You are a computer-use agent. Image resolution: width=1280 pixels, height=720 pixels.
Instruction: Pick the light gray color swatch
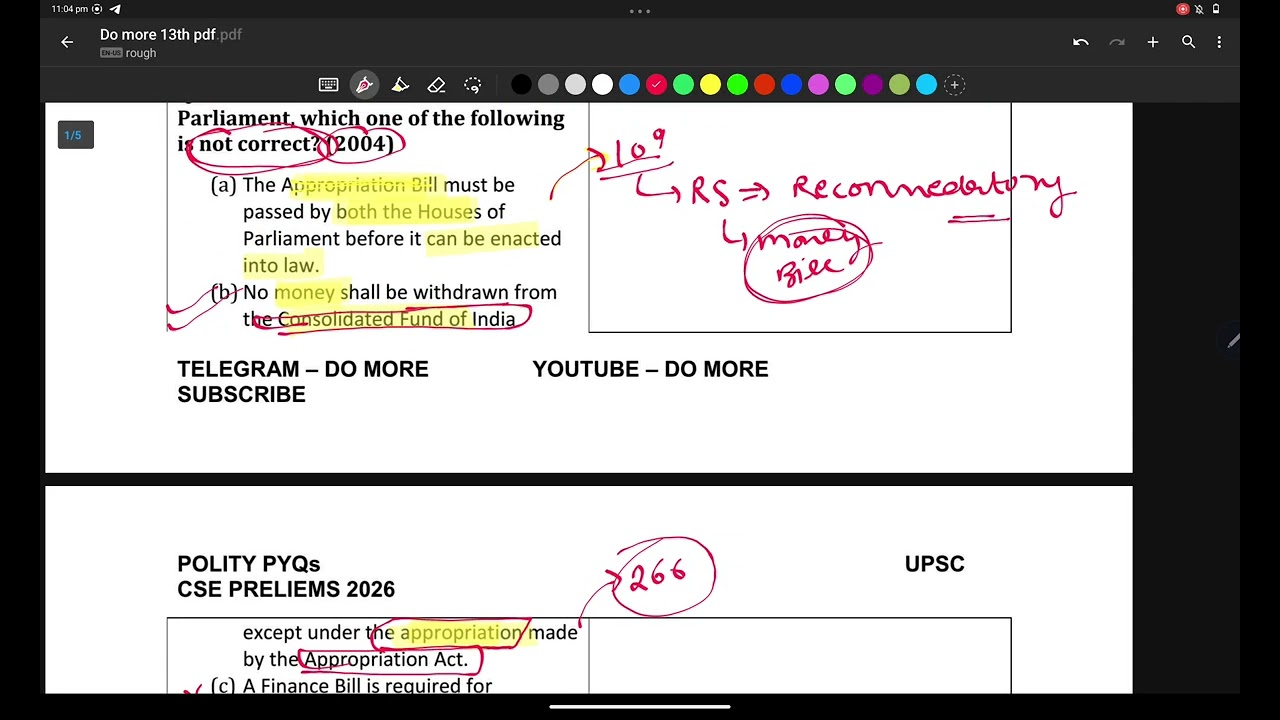pos(575,85)
